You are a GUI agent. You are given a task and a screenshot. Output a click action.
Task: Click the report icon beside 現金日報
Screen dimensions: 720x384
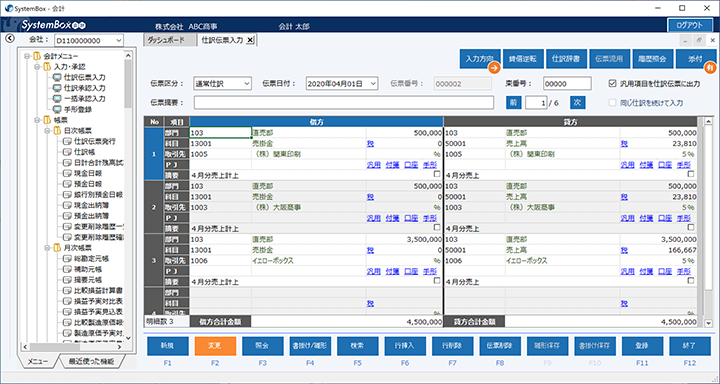(x=67, y=173)
